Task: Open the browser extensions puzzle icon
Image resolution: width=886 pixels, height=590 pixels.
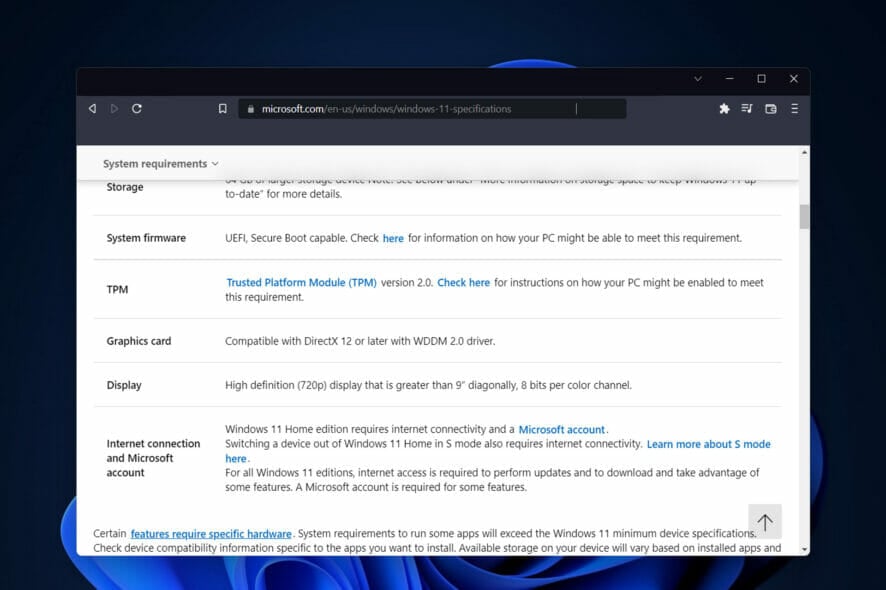Action: [724, 108]
